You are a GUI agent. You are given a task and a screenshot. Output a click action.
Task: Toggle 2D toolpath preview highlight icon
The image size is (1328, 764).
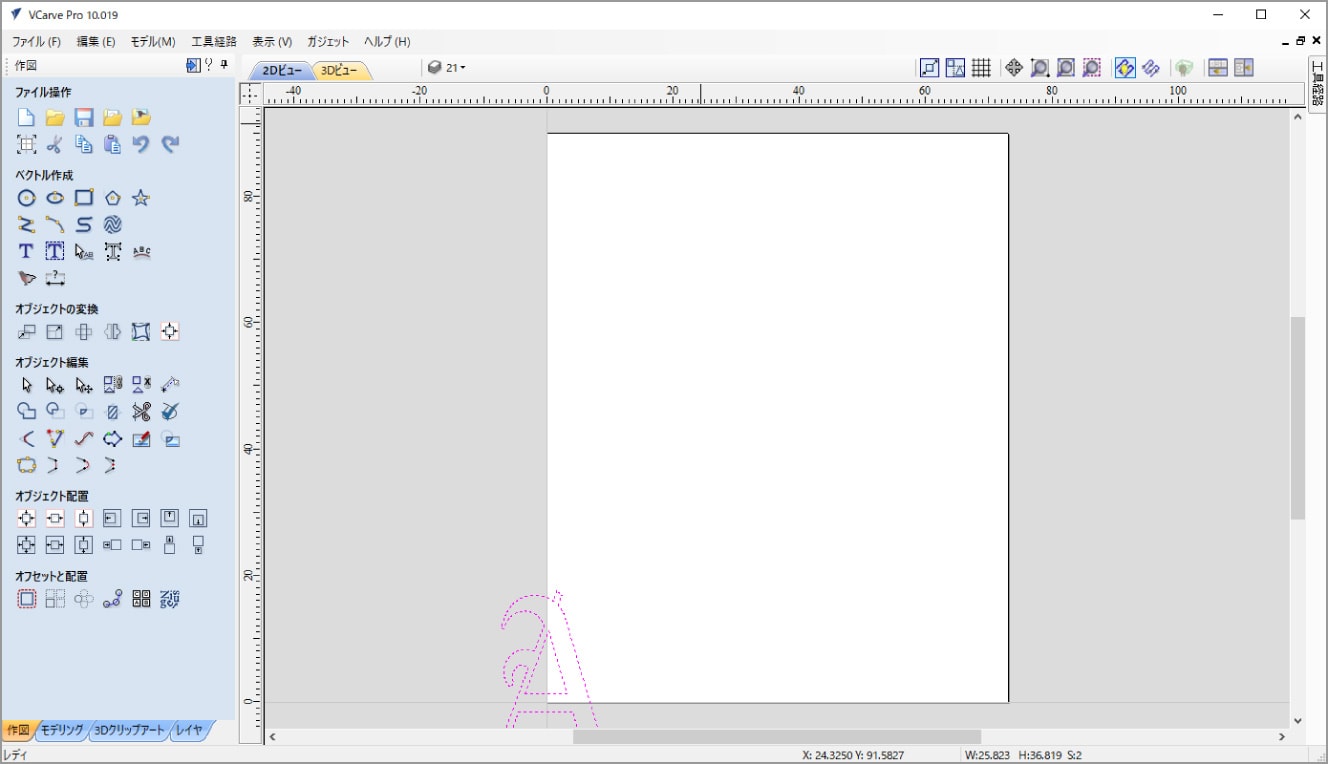(1125, 68)
